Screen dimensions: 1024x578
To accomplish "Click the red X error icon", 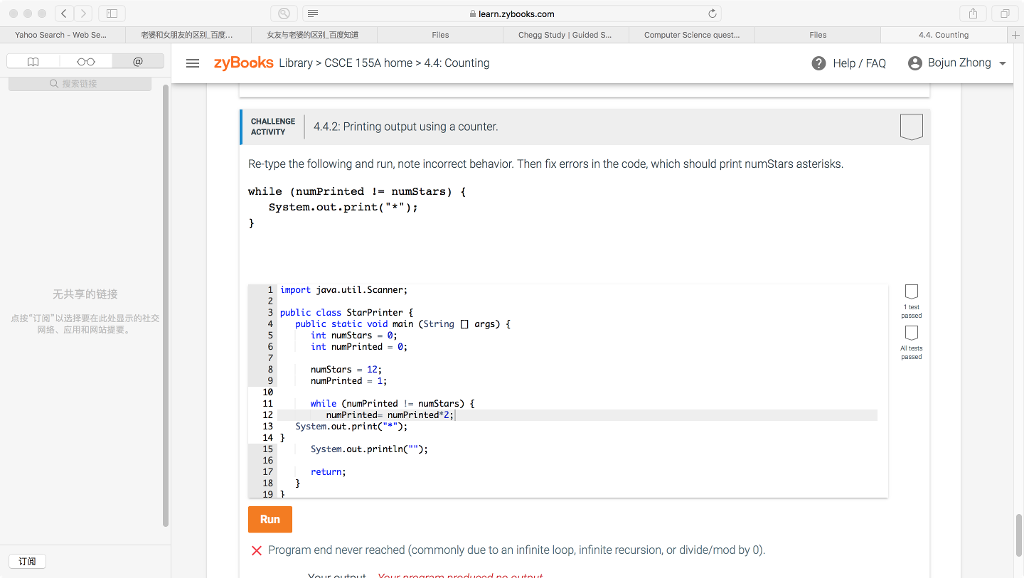I will pos(257,551).
